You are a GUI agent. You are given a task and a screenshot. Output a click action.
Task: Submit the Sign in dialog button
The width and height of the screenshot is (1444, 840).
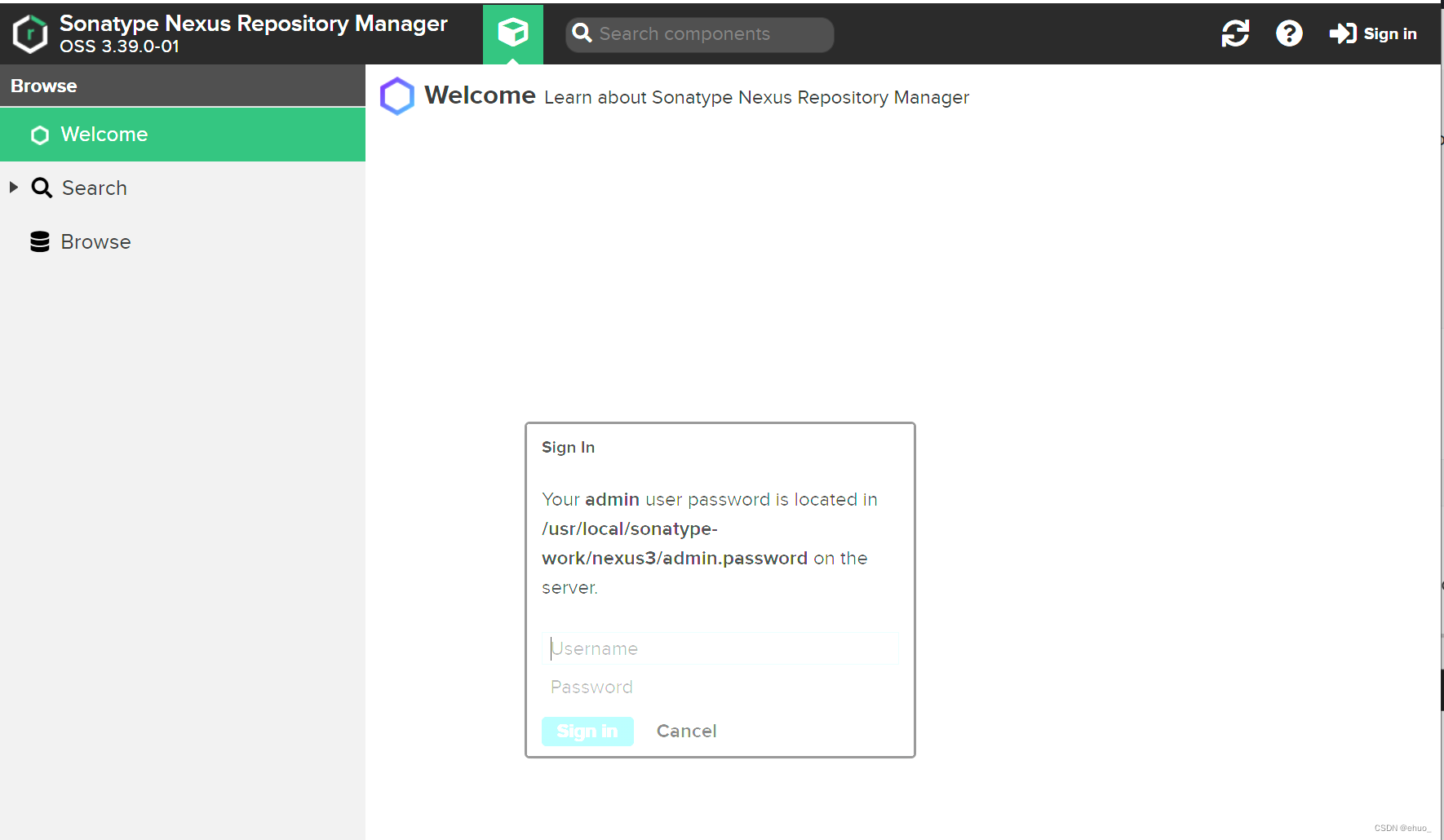[587, 732]
